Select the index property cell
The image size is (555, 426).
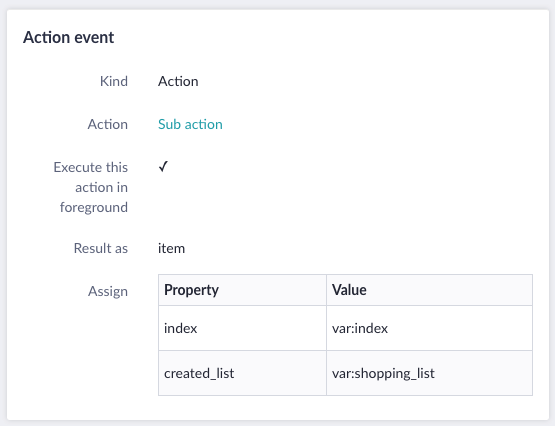242,328
